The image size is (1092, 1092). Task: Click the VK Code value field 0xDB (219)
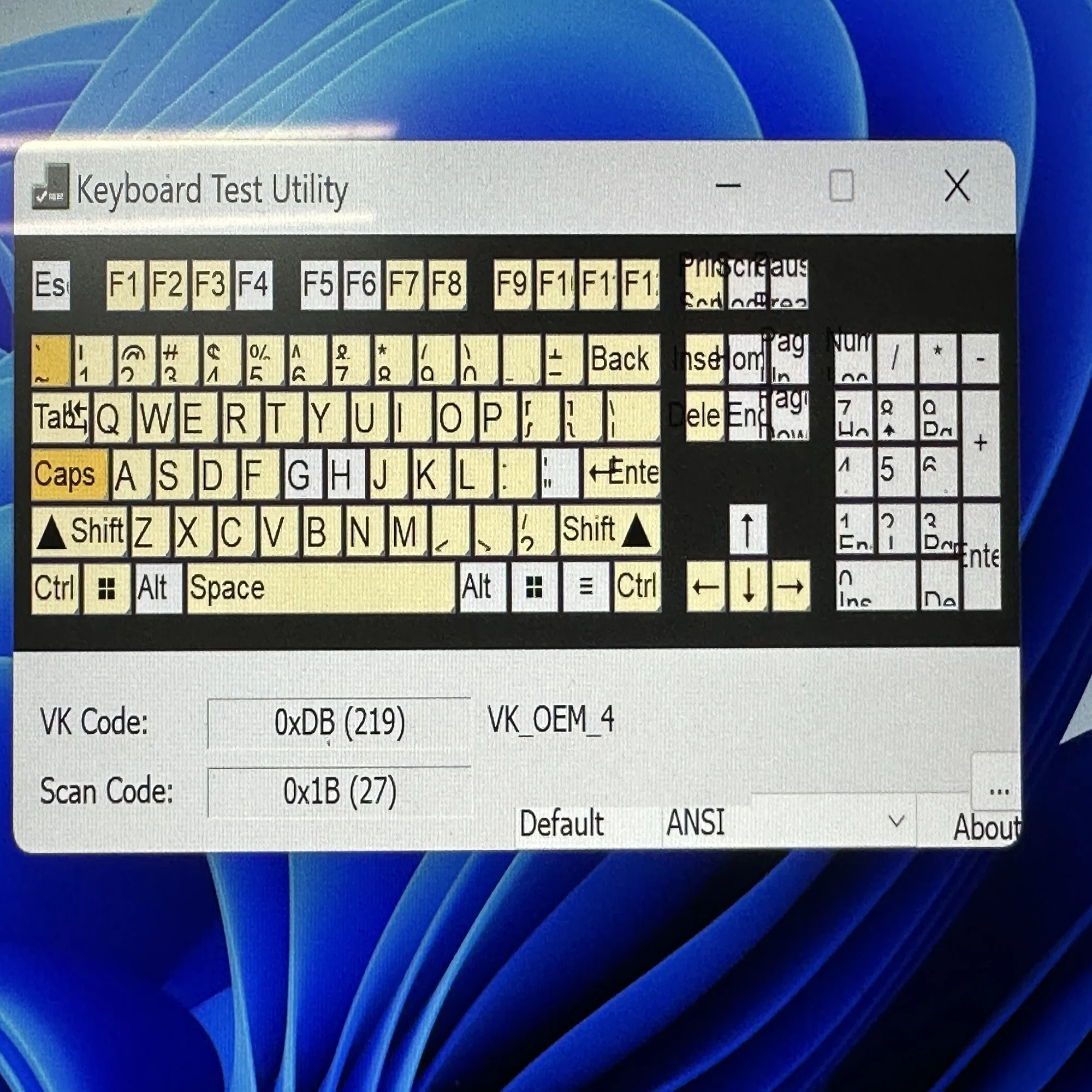coord(339,723)
